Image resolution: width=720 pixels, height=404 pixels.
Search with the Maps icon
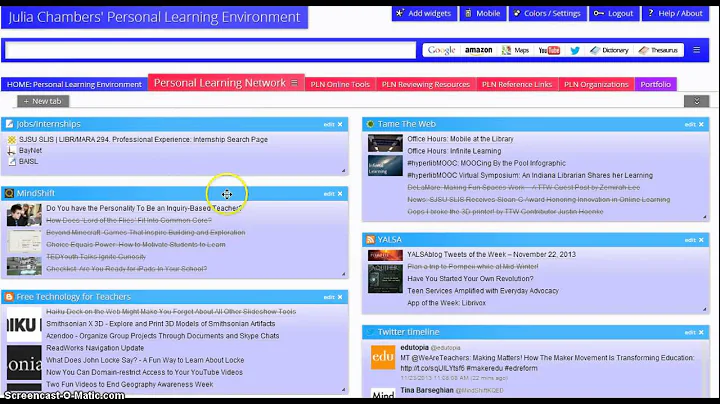[515, 50]
